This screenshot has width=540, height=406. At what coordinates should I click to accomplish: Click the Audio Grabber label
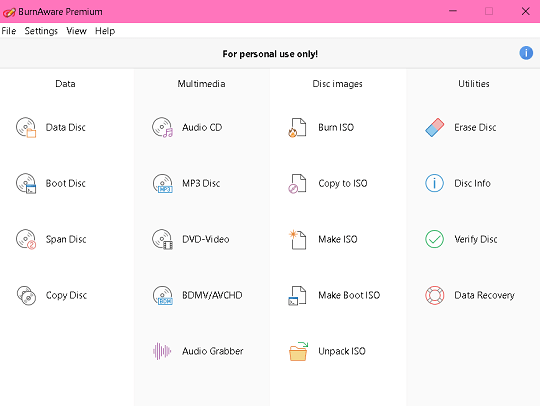(212, 351)
